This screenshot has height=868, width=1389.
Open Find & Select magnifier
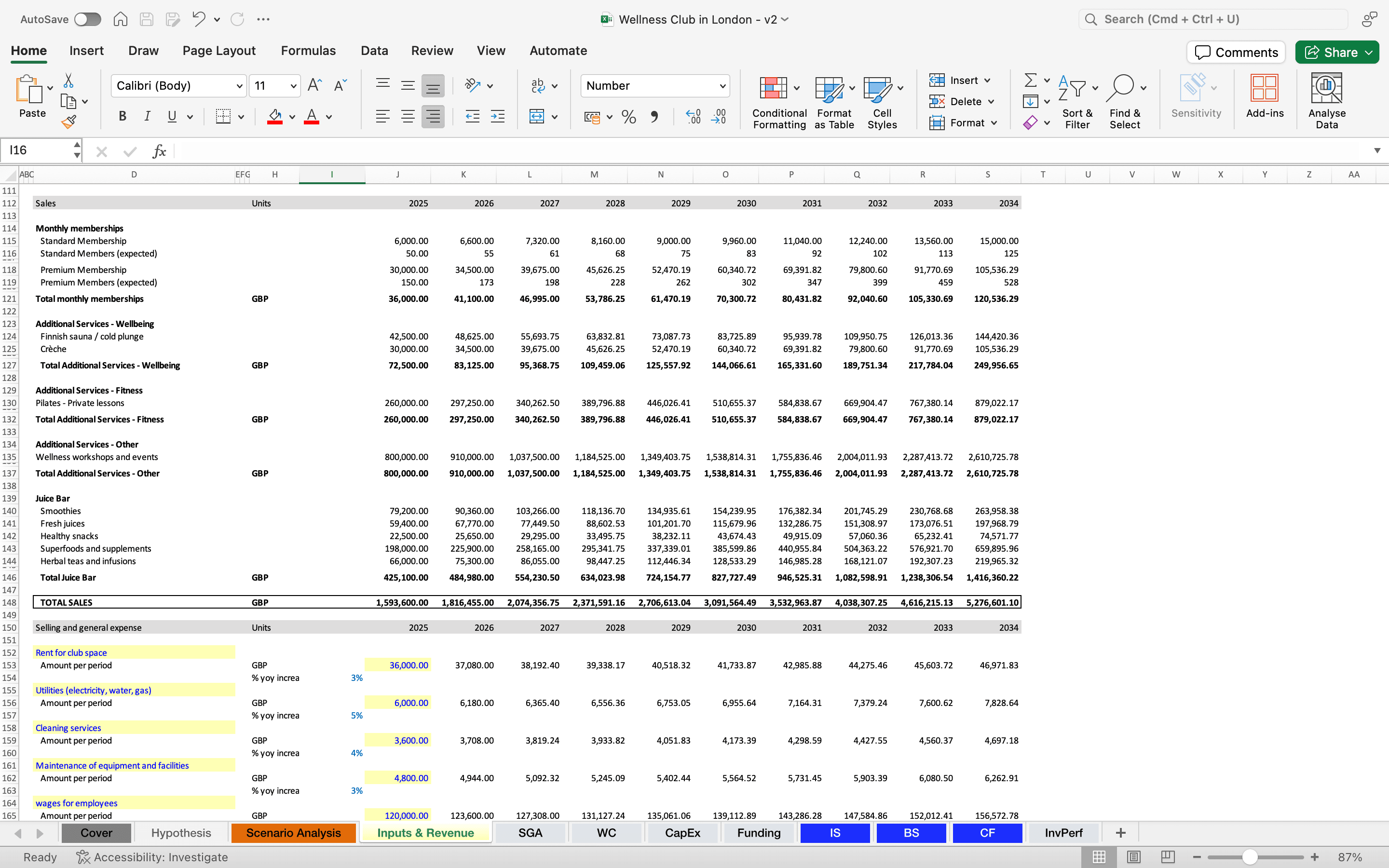[x=1124, y=103]
